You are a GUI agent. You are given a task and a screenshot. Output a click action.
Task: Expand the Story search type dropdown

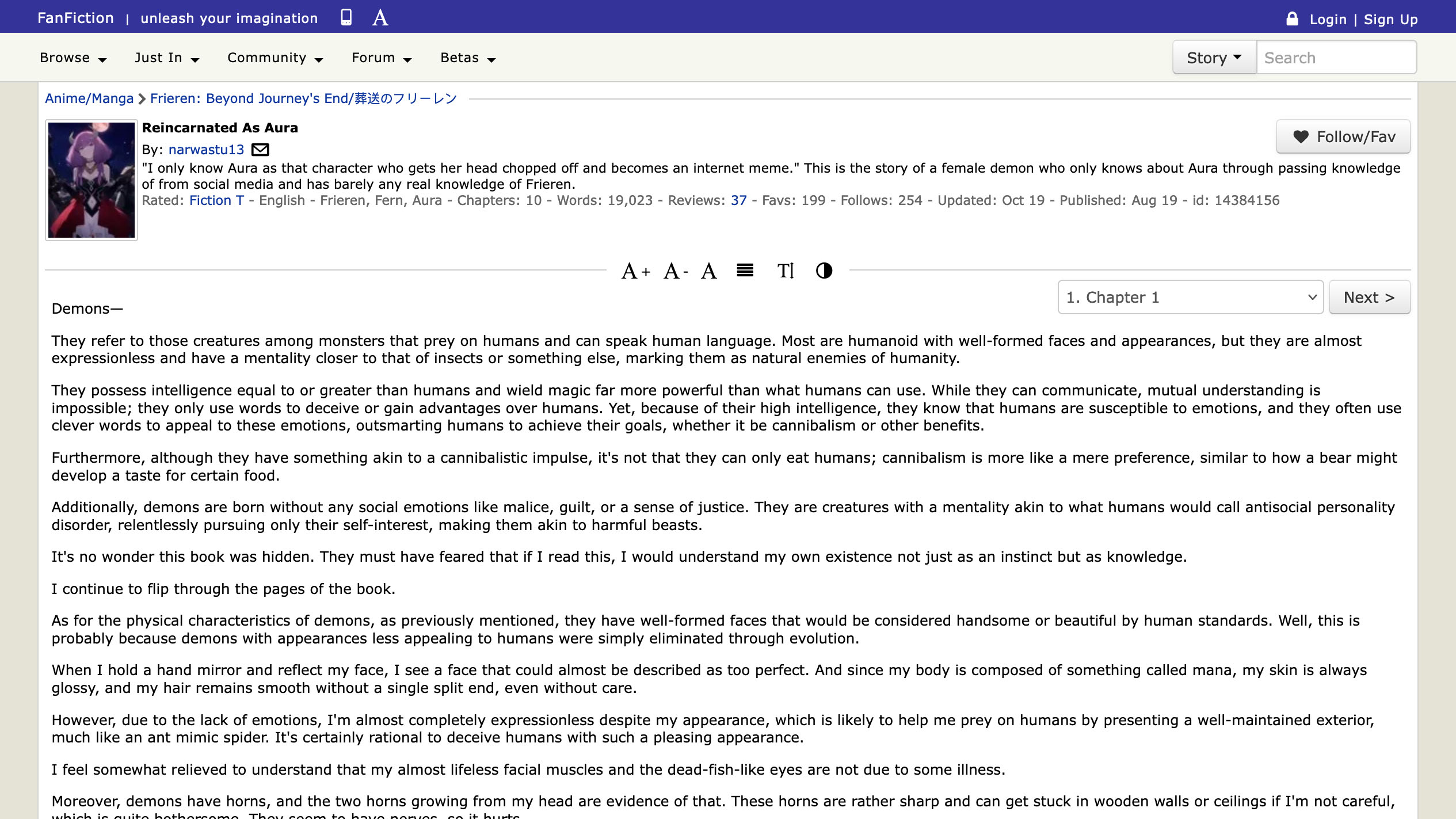1214,58
